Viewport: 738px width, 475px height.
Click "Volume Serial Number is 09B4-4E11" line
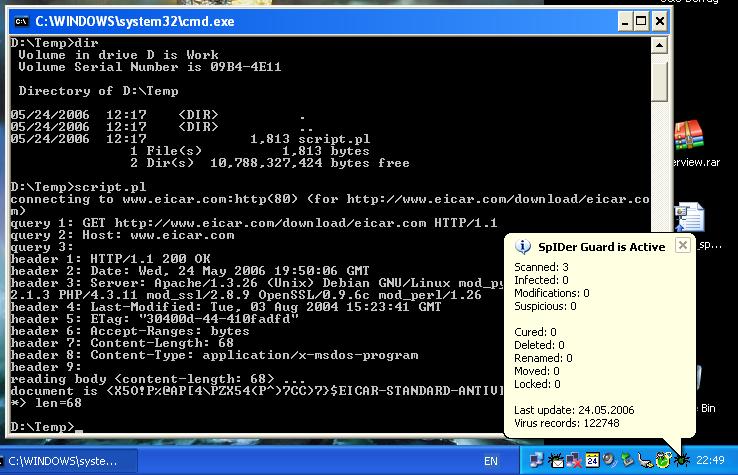(x=150, y=67)
